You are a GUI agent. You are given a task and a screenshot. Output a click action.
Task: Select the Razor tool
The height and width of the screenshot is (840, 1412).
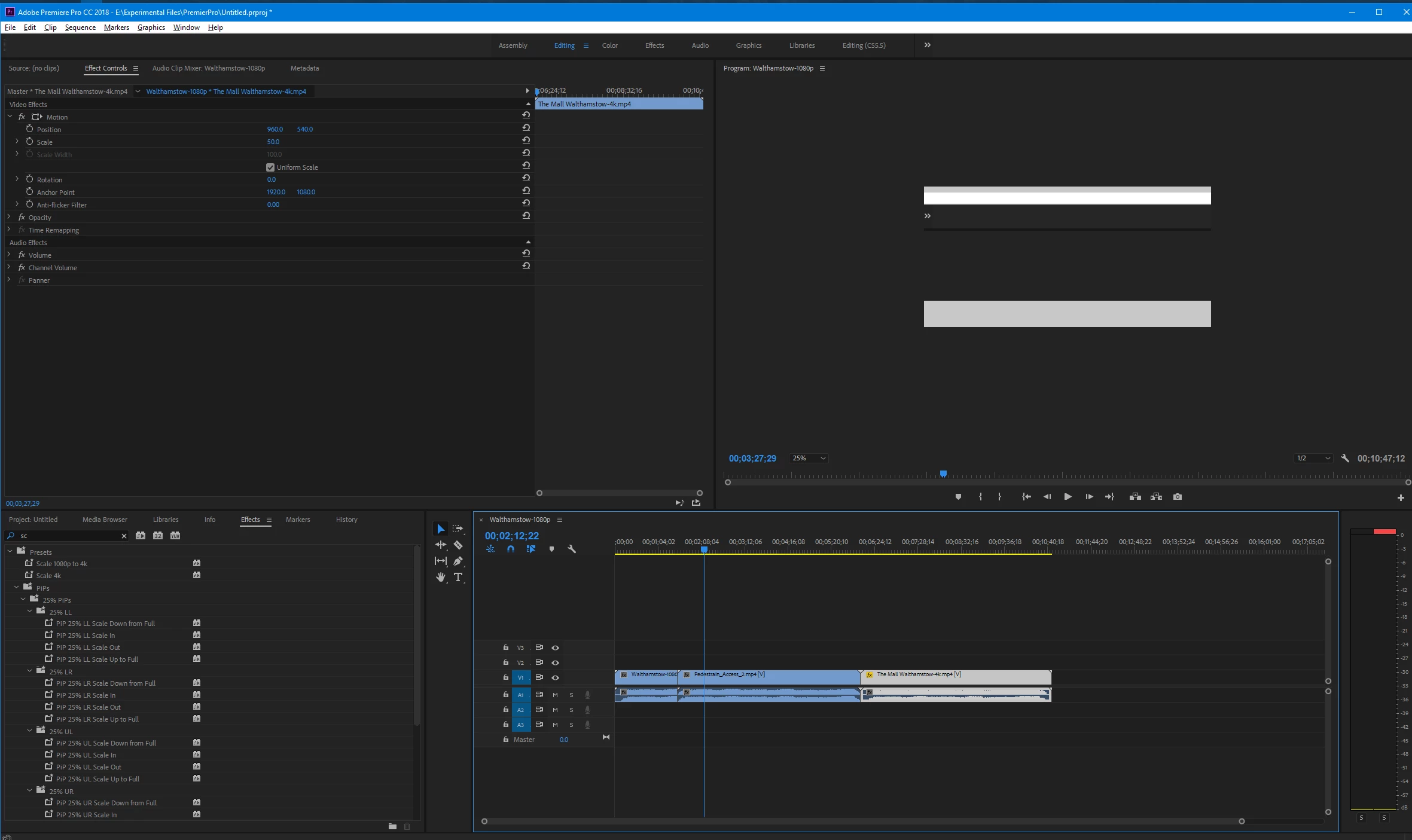458,545
